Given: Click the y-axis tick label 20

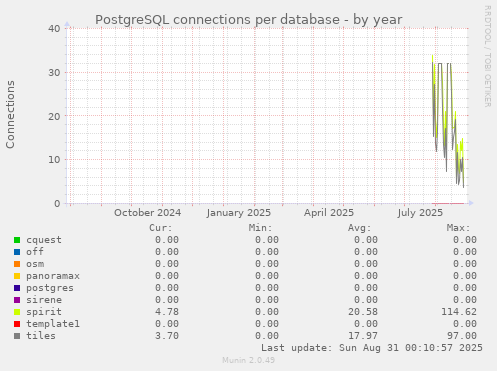Looking at the screenshot, I should click(54, 116).
